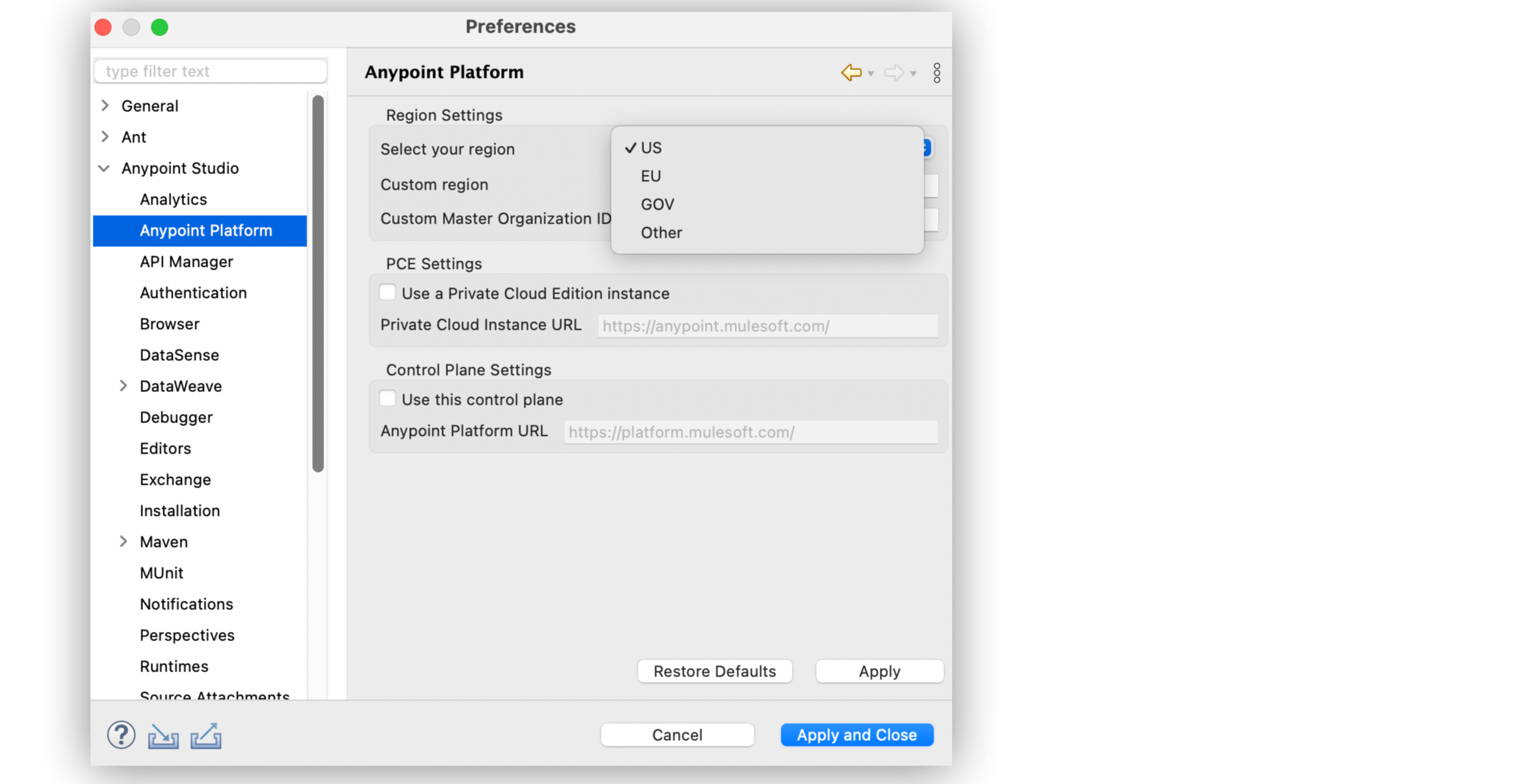
Task: Pick Other in region list
Action: [x=661, y=233]
